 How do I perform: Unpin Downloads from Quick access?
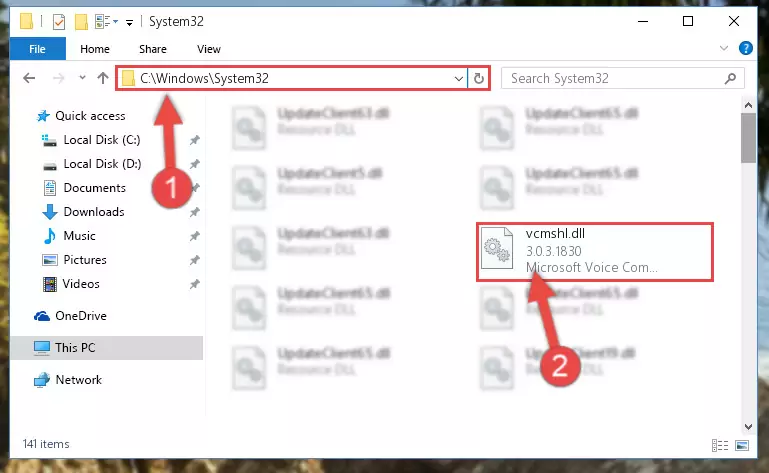(x=195, y=212)
